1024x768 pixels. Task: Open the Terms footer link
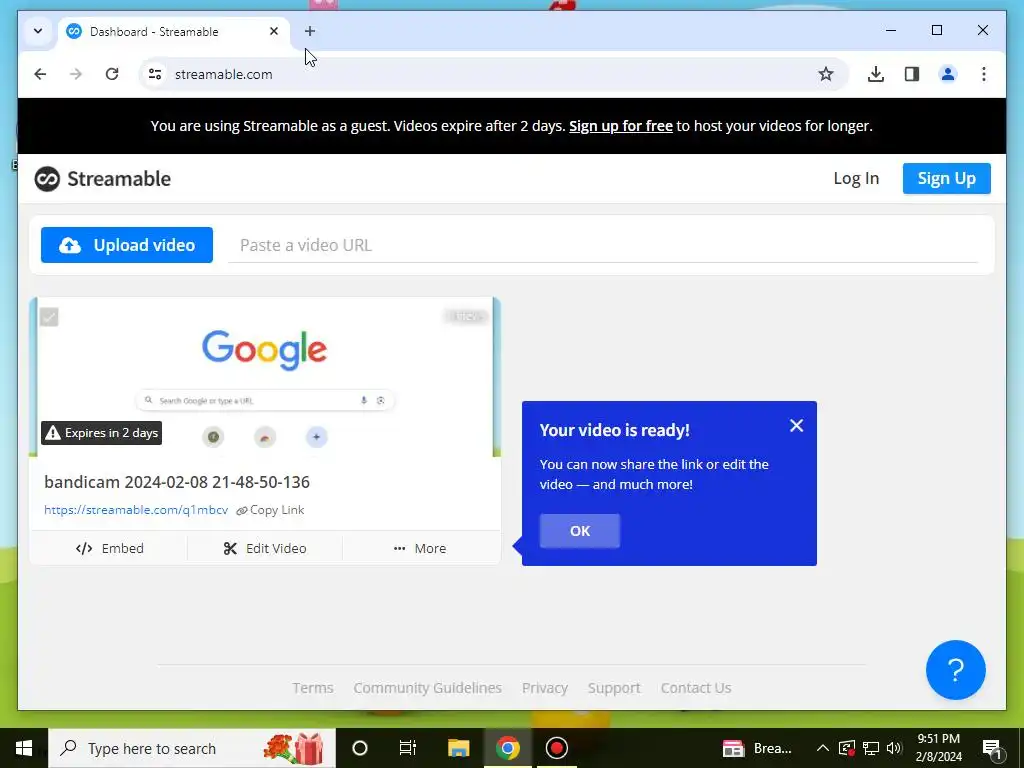(x=313, y=688)
